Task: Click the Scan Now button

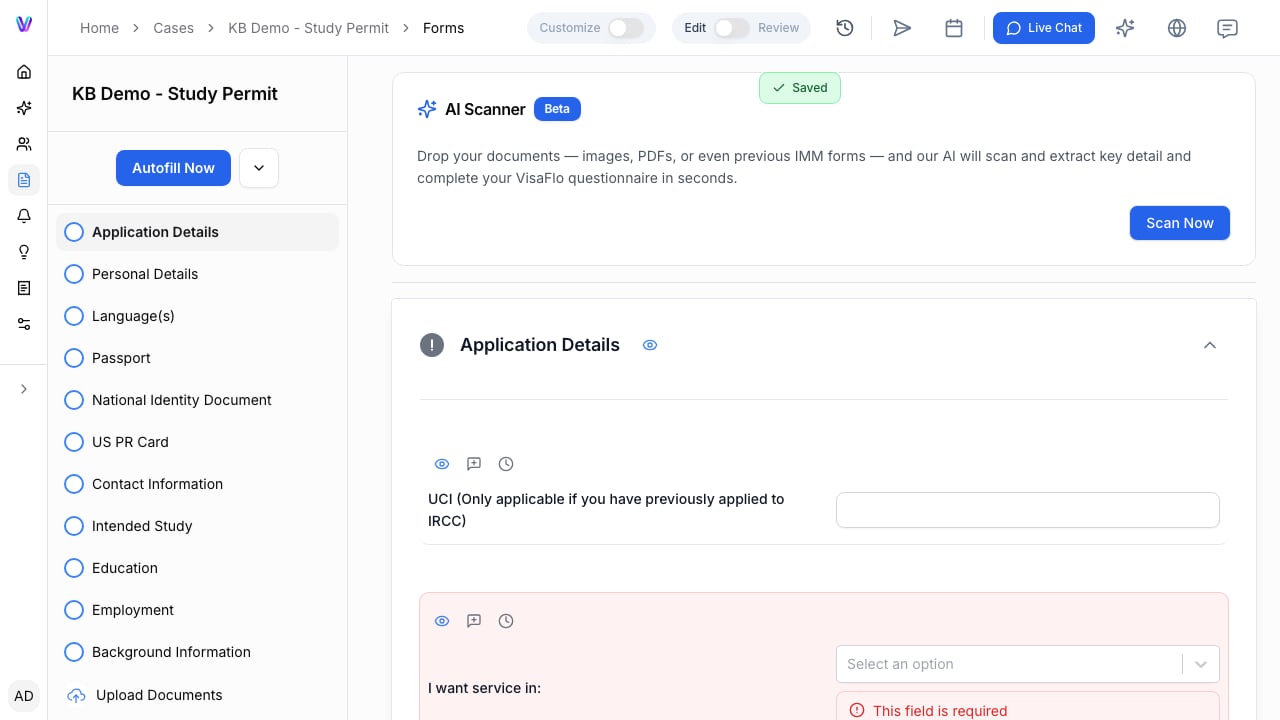Action: point(1180,223)
